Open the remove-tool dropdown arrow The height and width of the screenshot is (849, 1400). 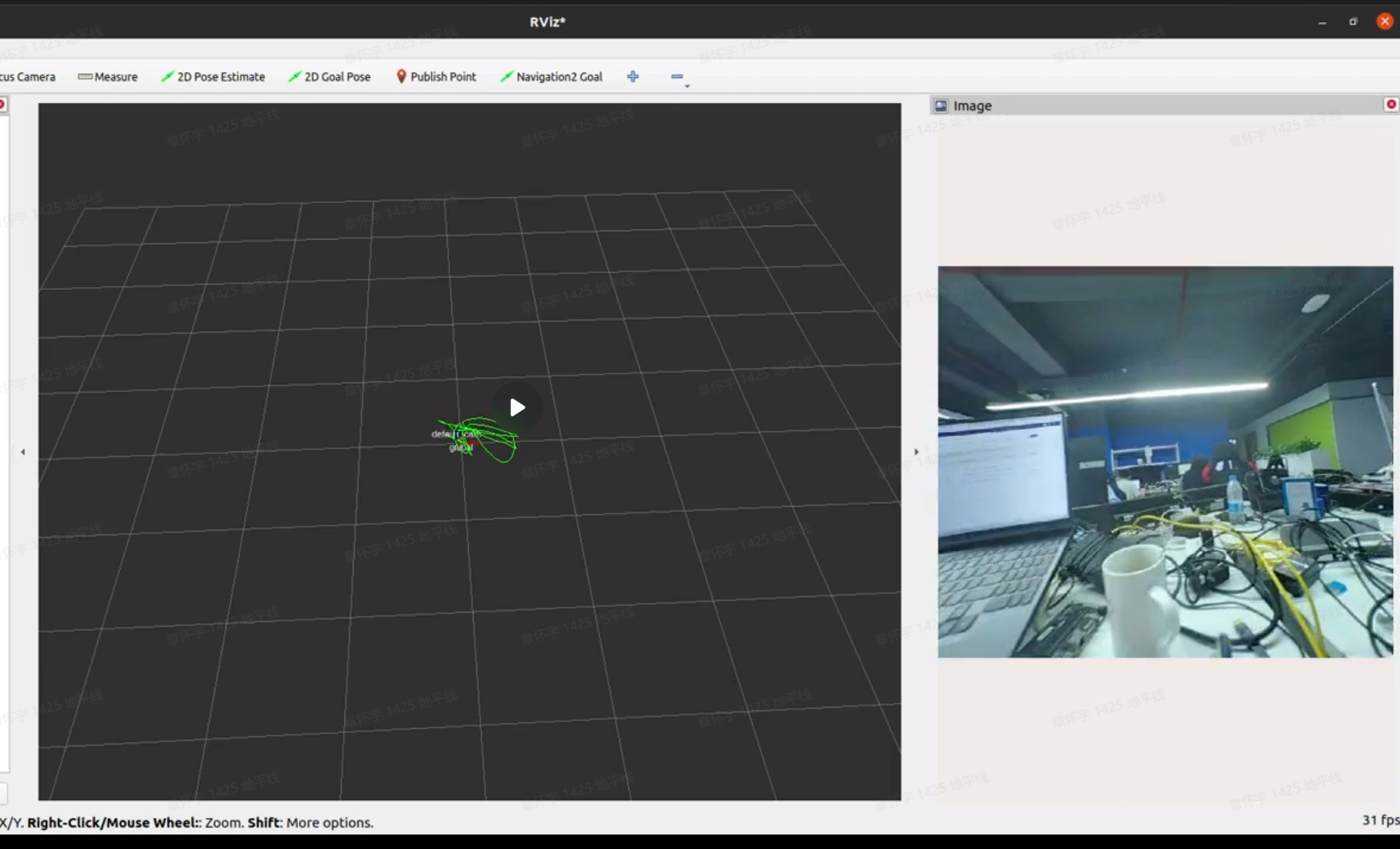[687, 86]
